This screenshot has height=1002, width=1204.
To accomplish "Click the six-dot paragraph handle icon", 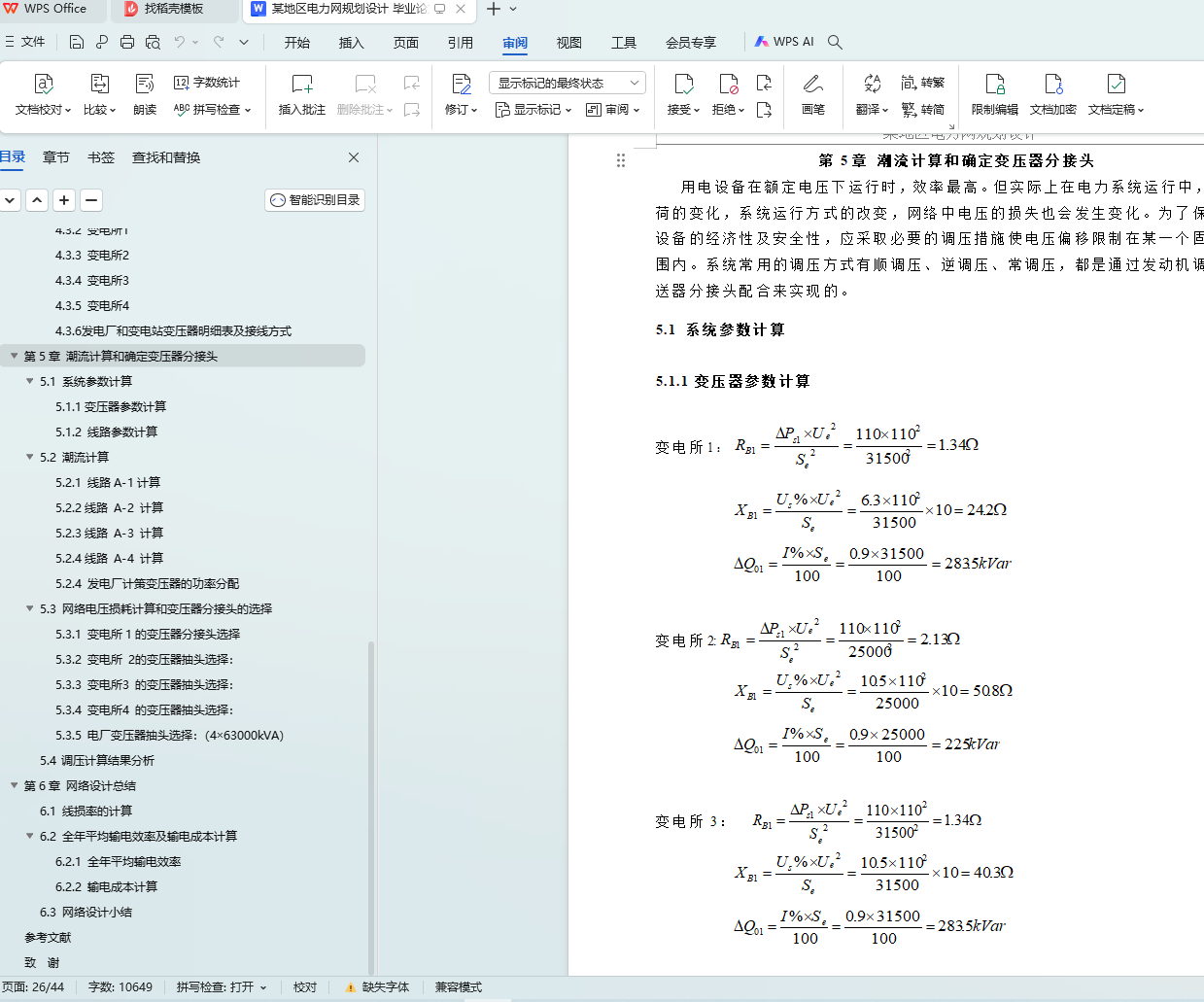I will (621, 160).
